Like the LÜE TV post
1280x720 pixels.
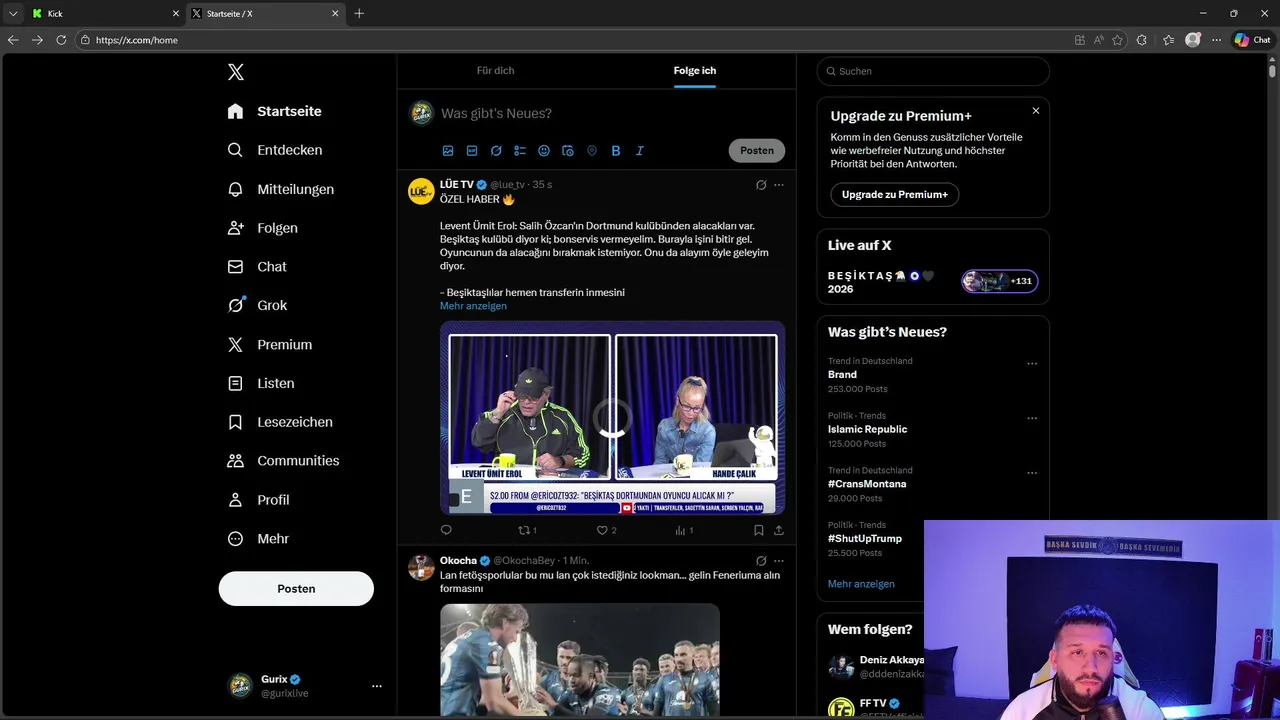[x=606, y=530]
